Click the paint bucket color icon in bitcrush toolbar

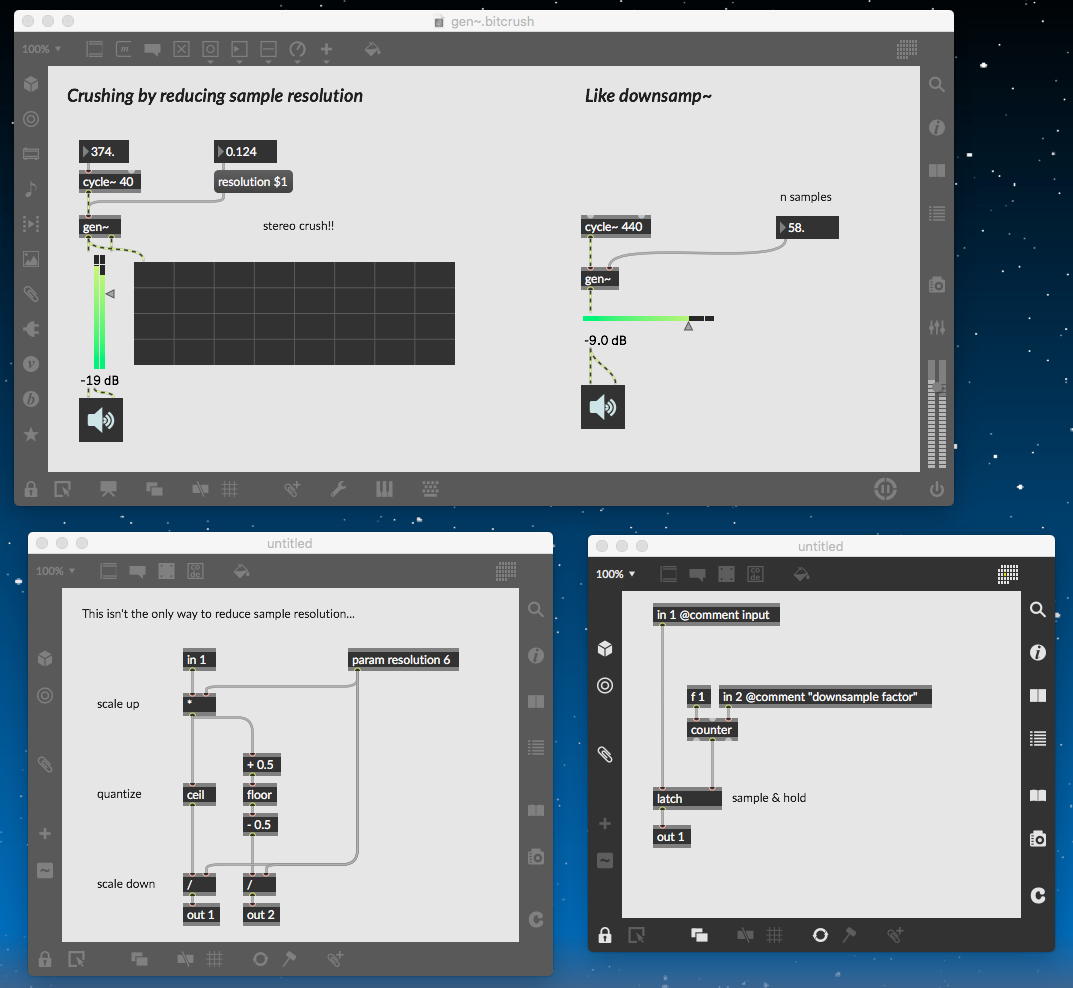tap(372, 49)
